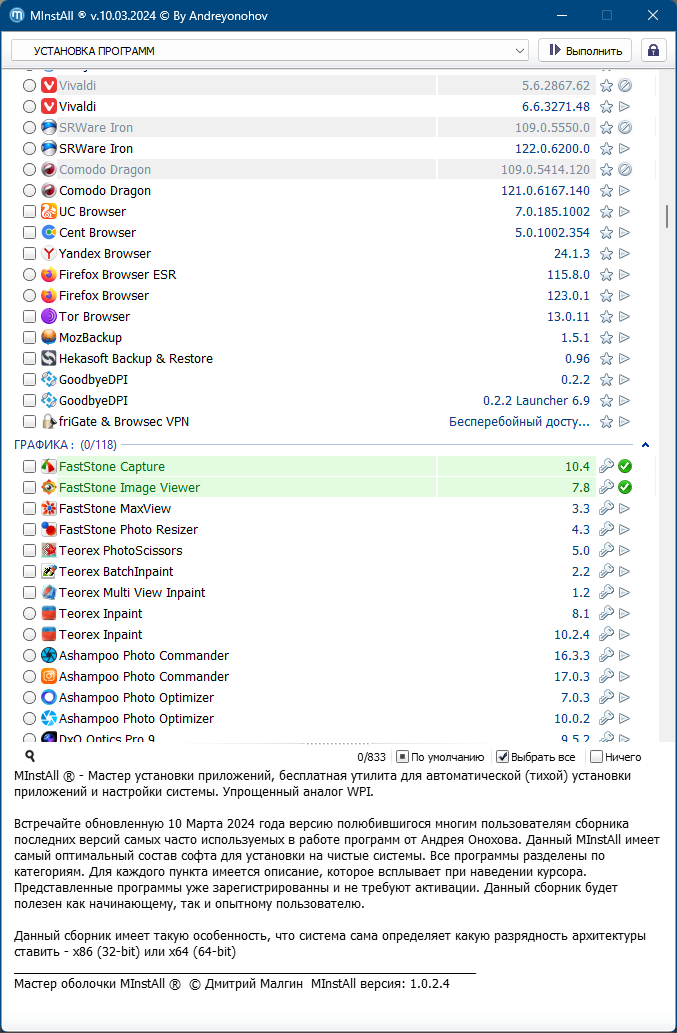This screenshot has height=1033, width=677.
Task: Tick the 'Ничего' checkbox
Action: click(x=597, y=757)
